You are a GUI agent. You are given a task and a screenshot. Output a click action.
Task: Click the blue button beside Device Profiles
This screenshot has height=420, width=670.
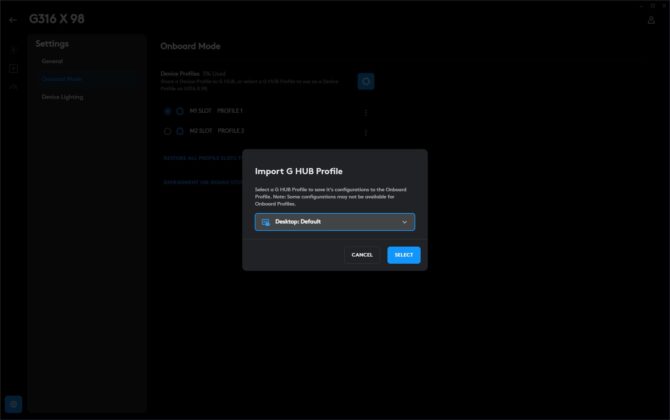(x=366, y=81)
